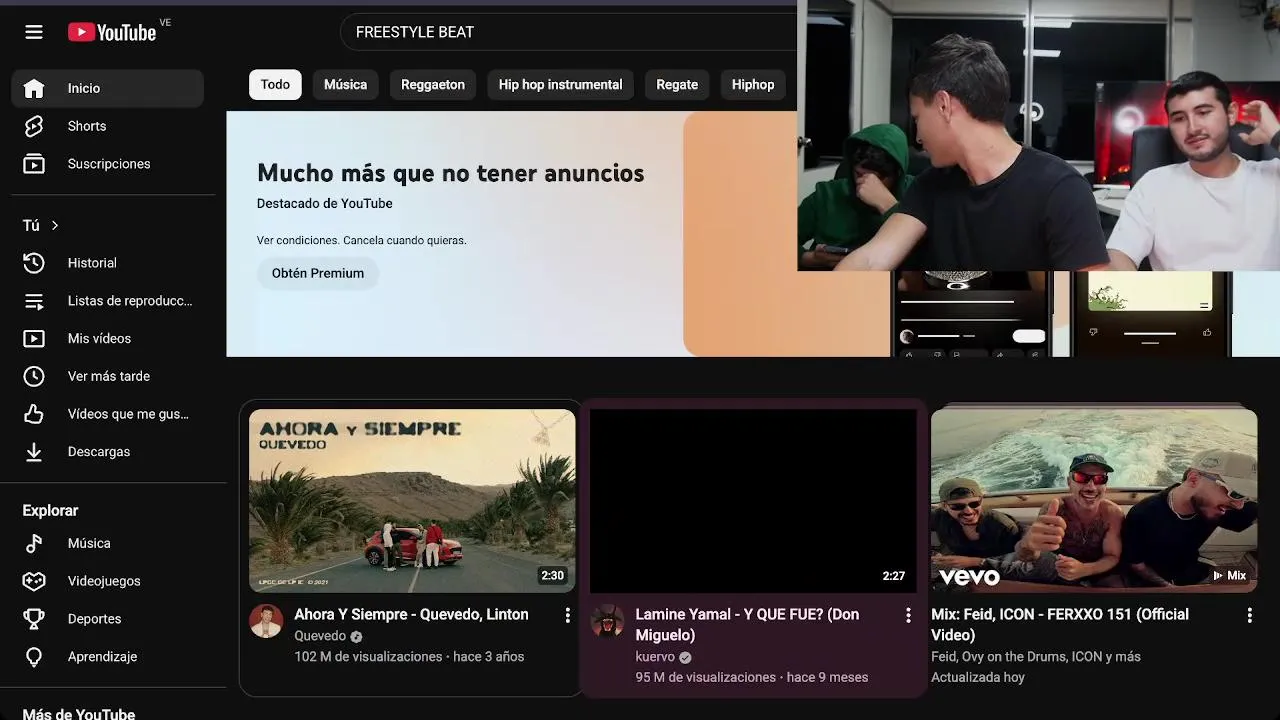This screenshot has height=720, width=1280.
Task: Open Mix: Feid, ICON - FERXXO 151 title
Action: point(1060,624)
